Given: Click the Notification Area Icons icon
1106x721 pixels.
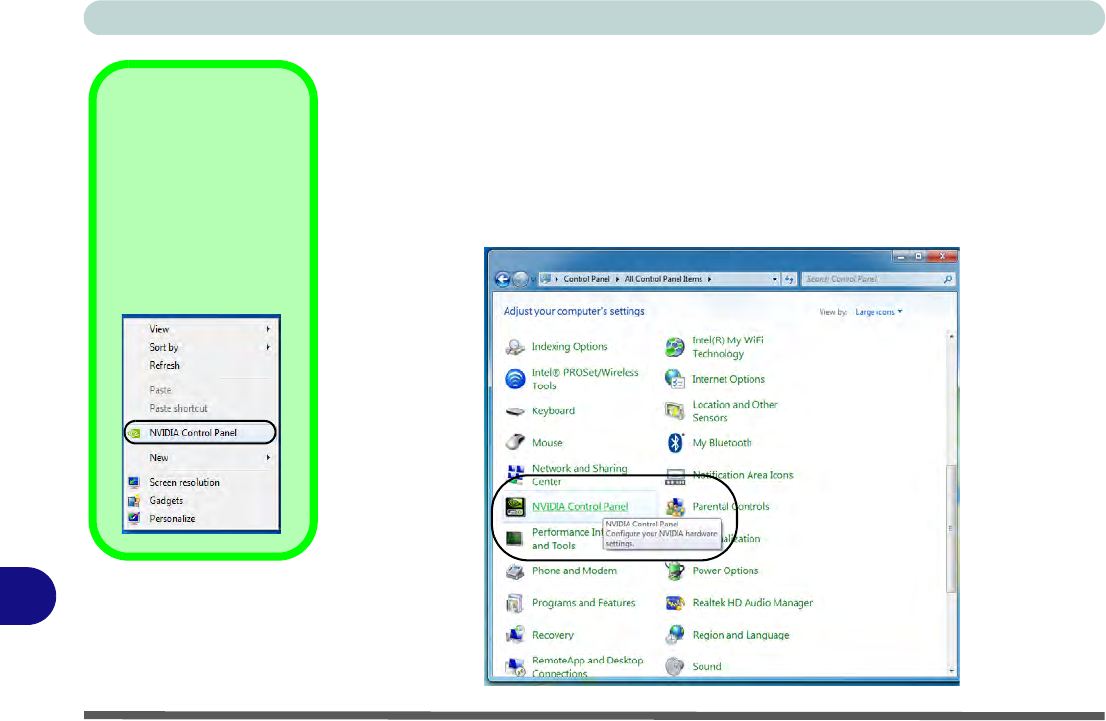Looking at the screenshot, I should click(675, 477).
